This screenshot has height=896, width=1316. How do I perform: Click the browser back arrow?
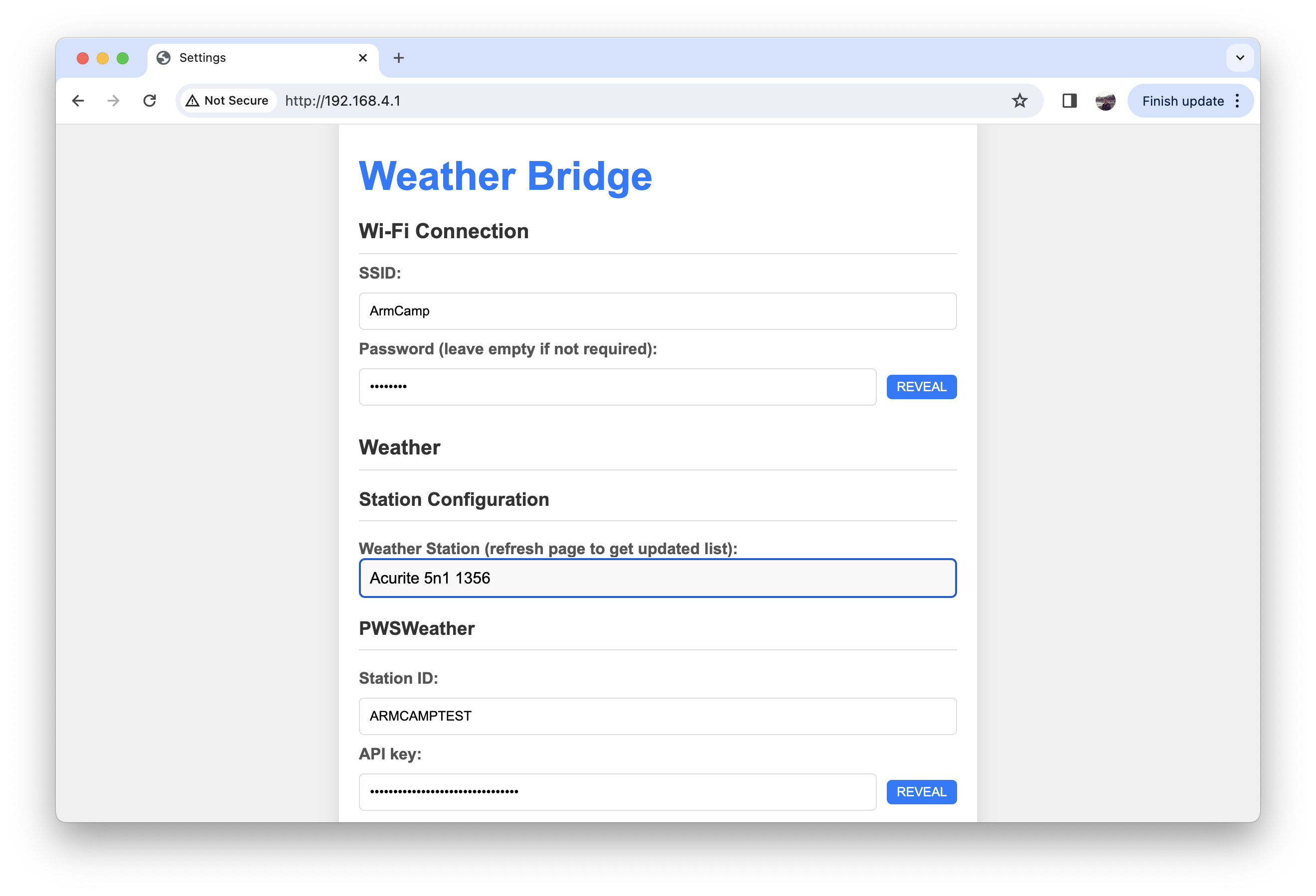point(78,101)
